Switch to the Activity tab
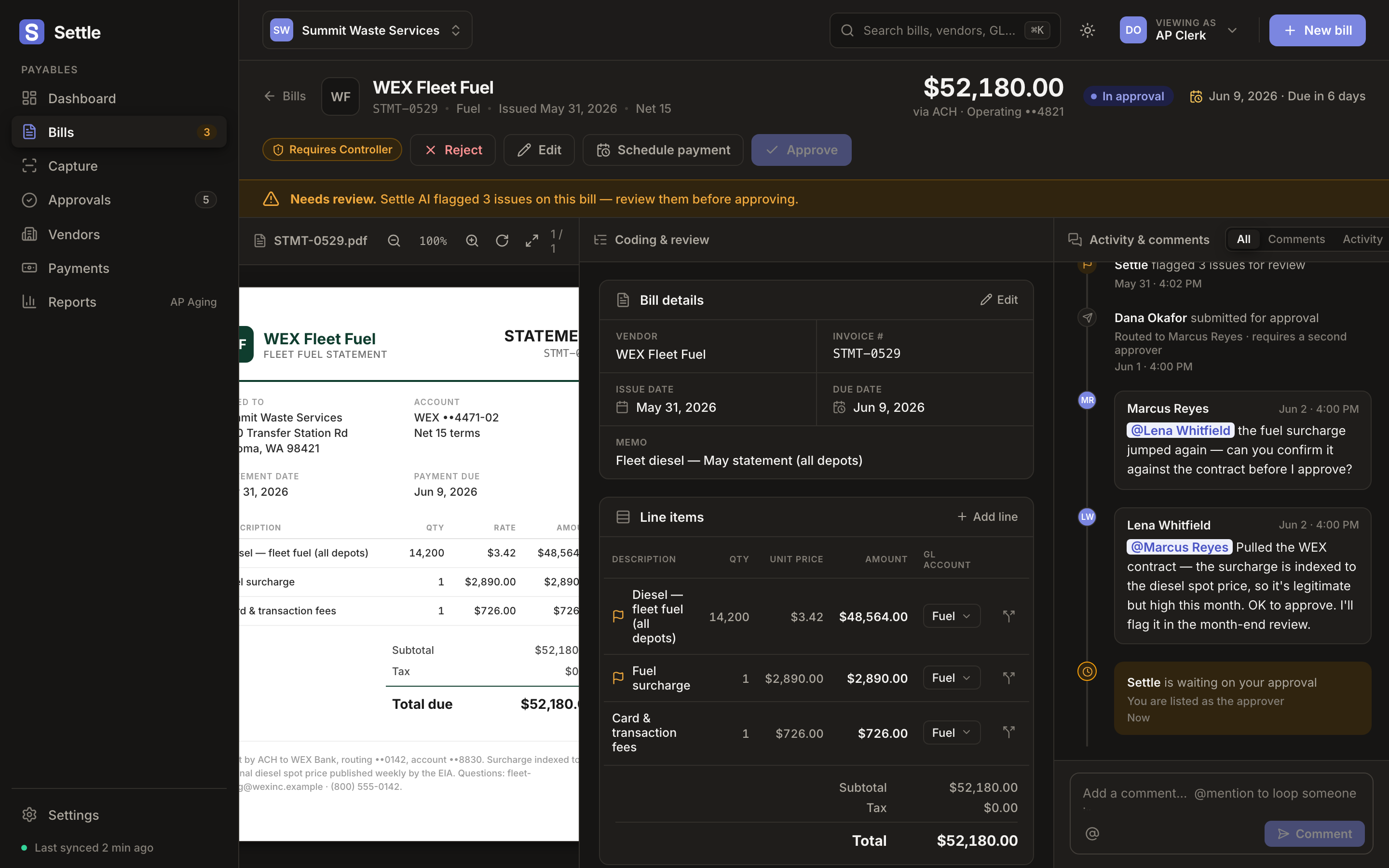Image resolution: width=1389 pixels, height=868 pixels. pyautogui.click(x=1362, y=239)
